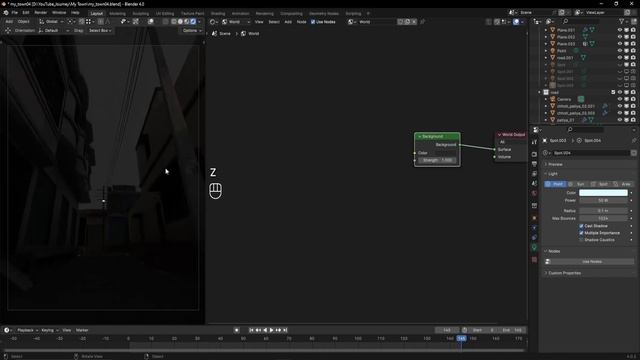The image size is (640, 360).
Task: Select Point light type button
Action: pos(555,184)
